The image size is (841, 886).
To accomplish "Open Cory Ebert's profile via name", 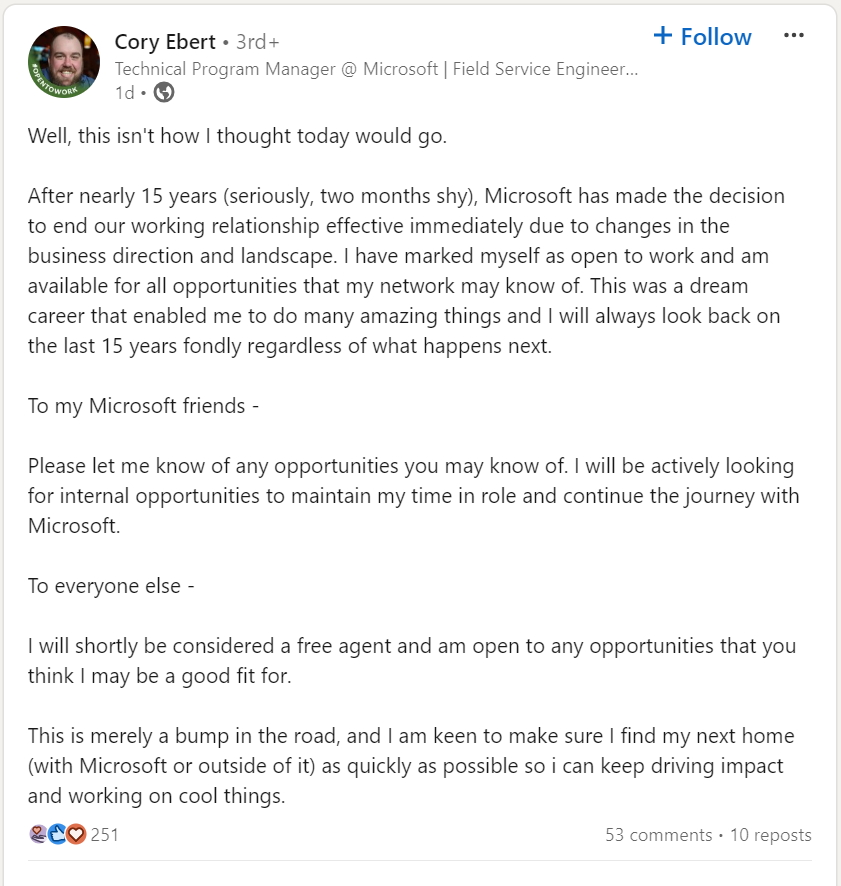I will pyautogui.click(x=165, y=42).
